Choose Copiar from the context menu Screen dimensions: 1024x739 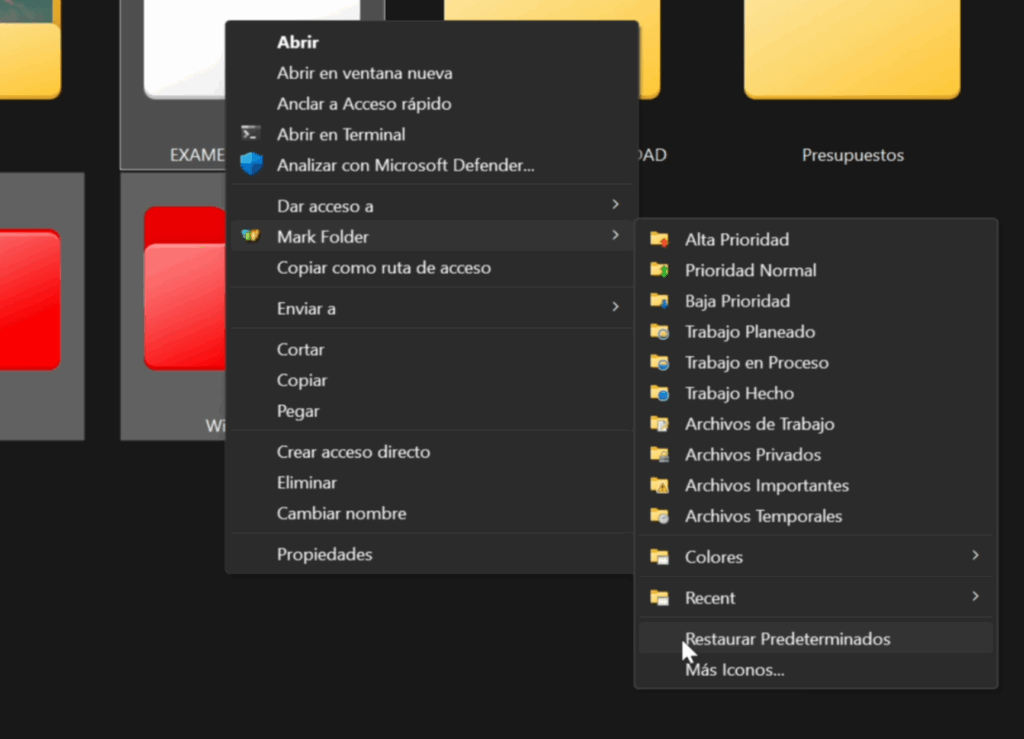pos(432,380)
